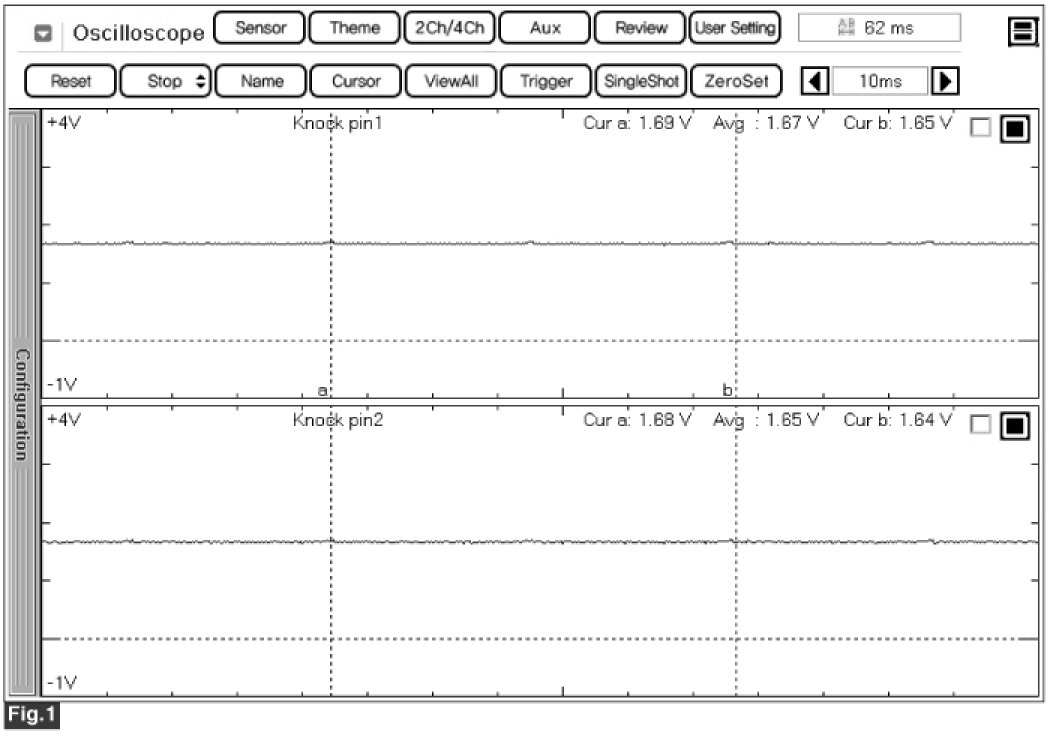Expand the Configuration side panel
Screen dimensions: 1050x735
[22, 404]
